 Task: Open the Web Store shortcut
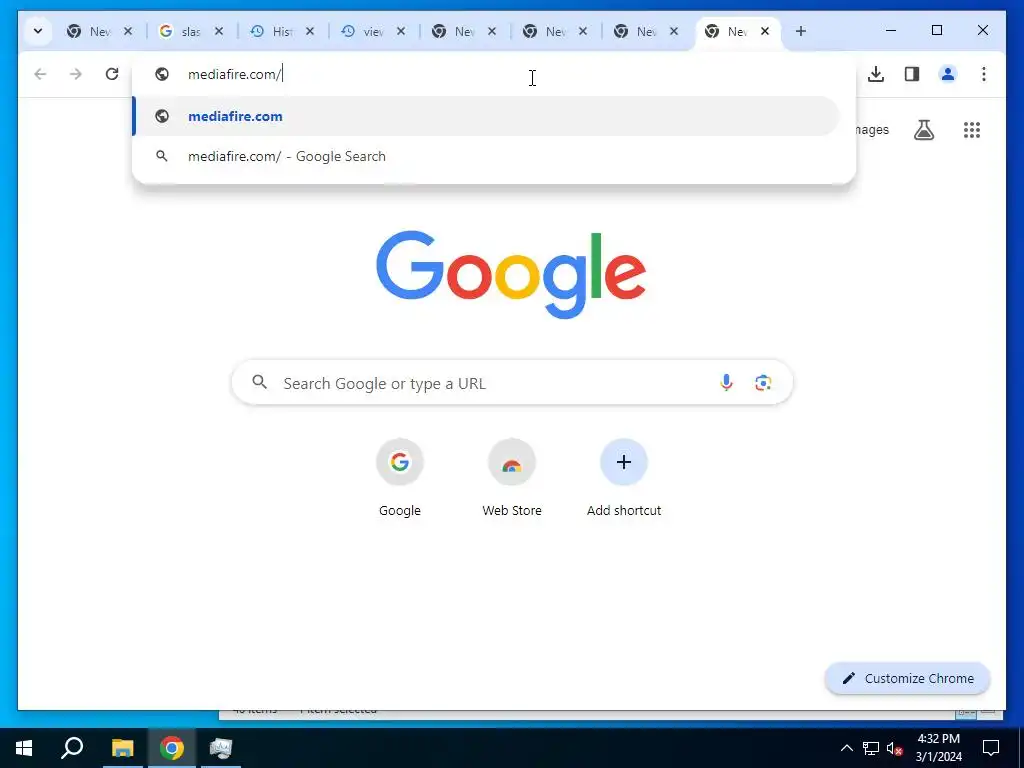tap(512, 477)
